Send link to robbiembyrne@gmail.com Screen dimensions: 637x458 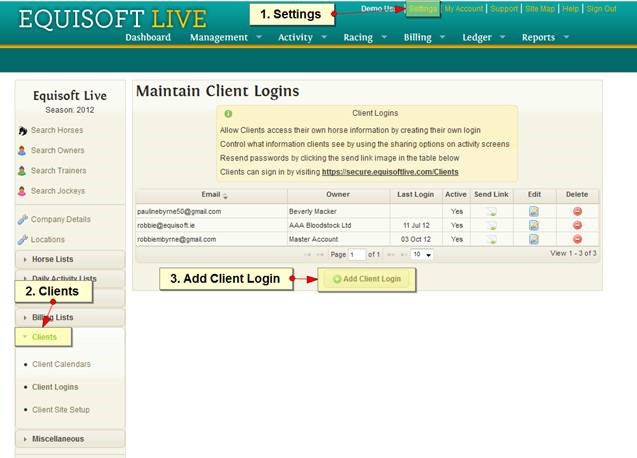[x=492, y=239]
